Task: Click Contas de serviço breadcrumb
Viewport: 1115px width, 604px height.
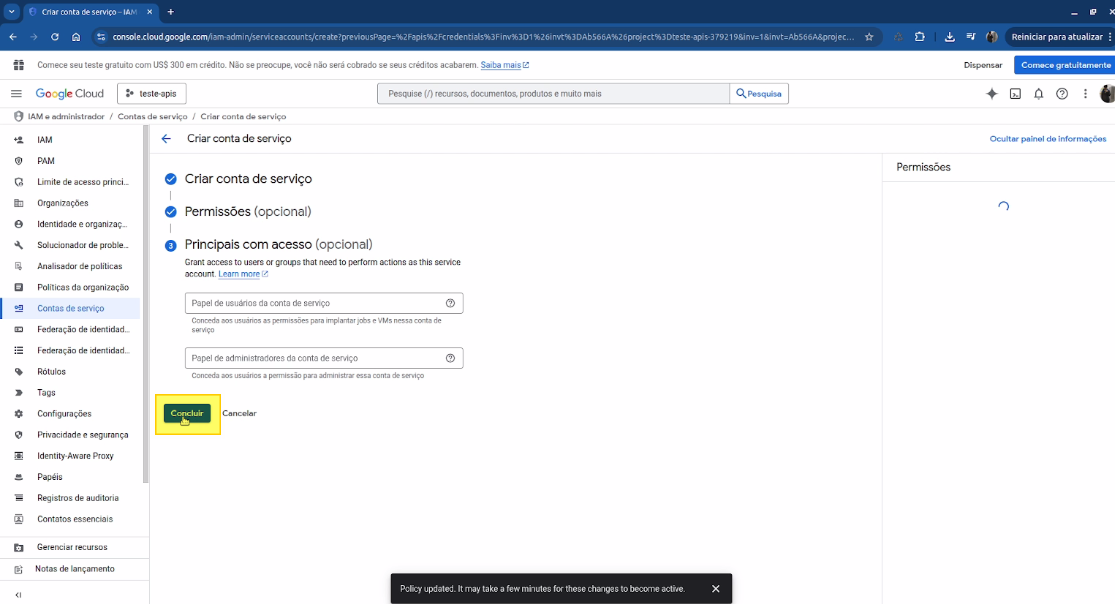Action: click(x=152, y=117)
